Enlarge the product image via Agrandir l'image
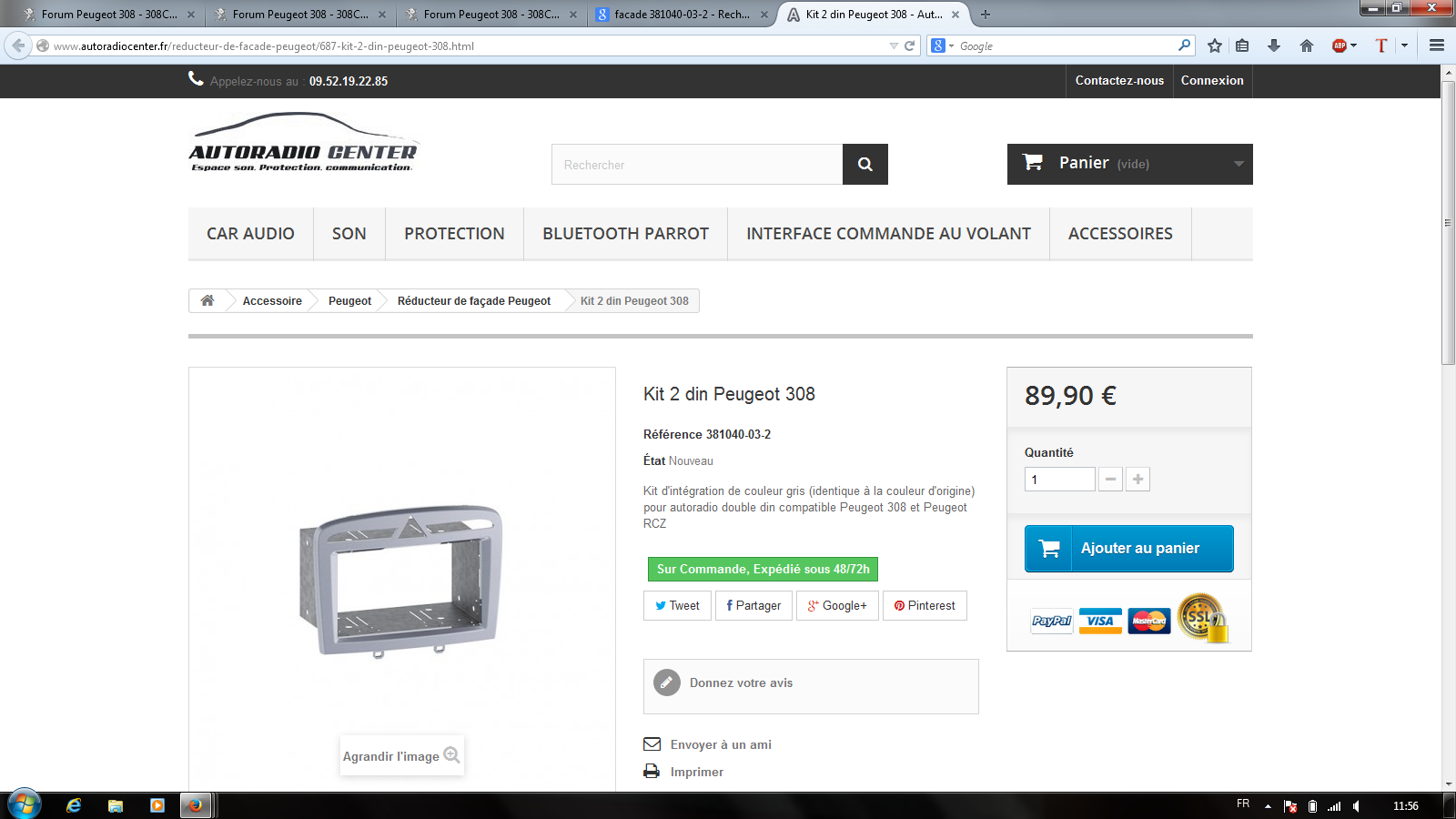The image size is (1456, 819). click(x=401, y=756)
